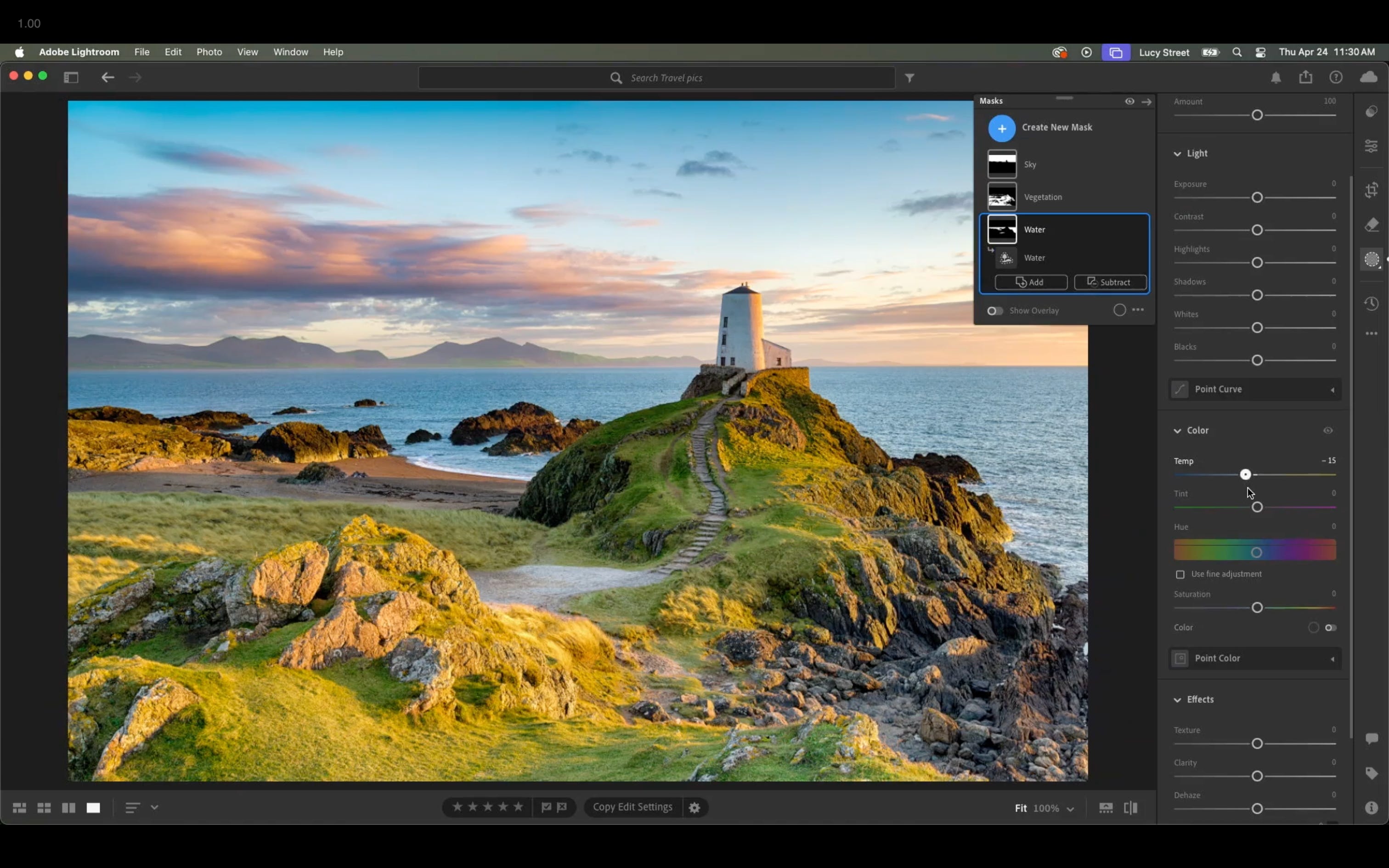Open notifications bell icon

click(x=1276, y=78)
